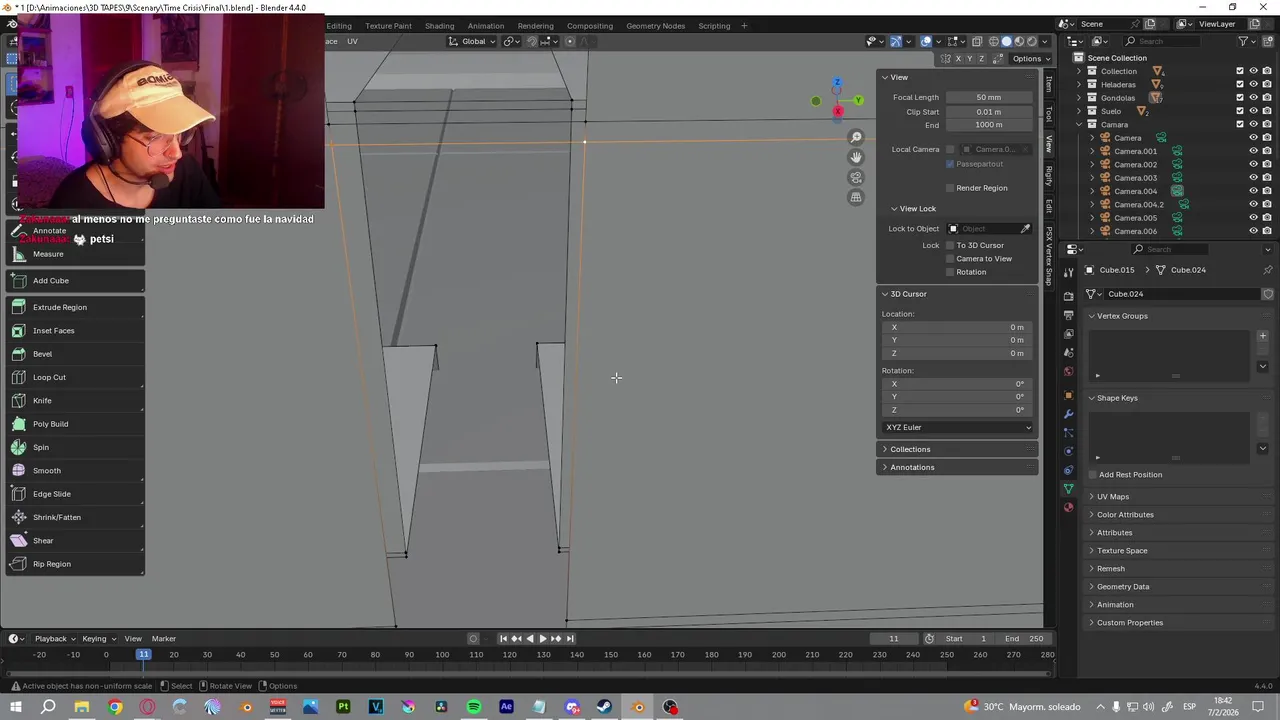Open Windows Start menu
1280x720 pixels.
(x=16, y=707)
